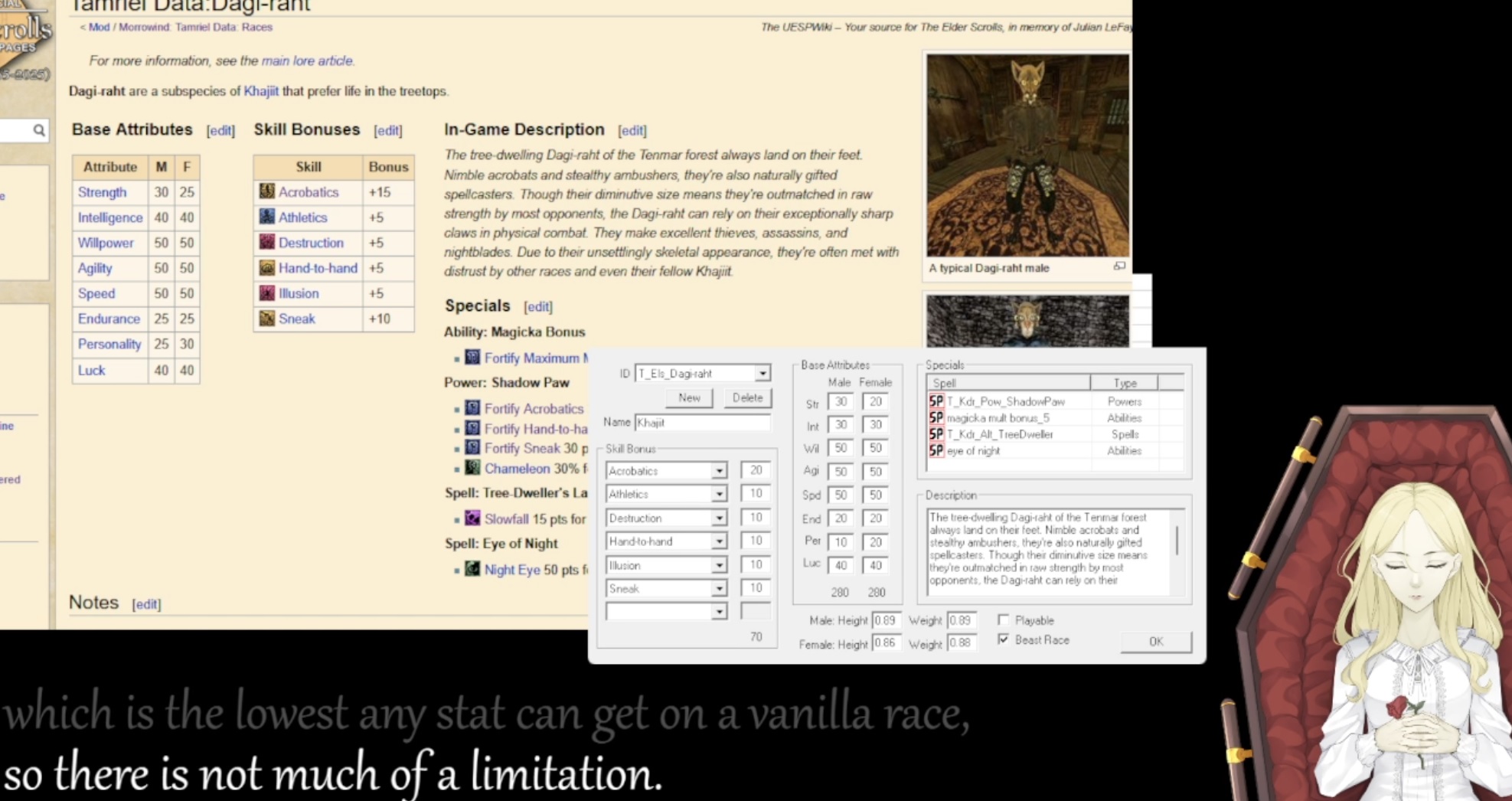Viewport: 1512px width, 801px height.
Task: Open the Personality attribute link
Action: point(109,344)
